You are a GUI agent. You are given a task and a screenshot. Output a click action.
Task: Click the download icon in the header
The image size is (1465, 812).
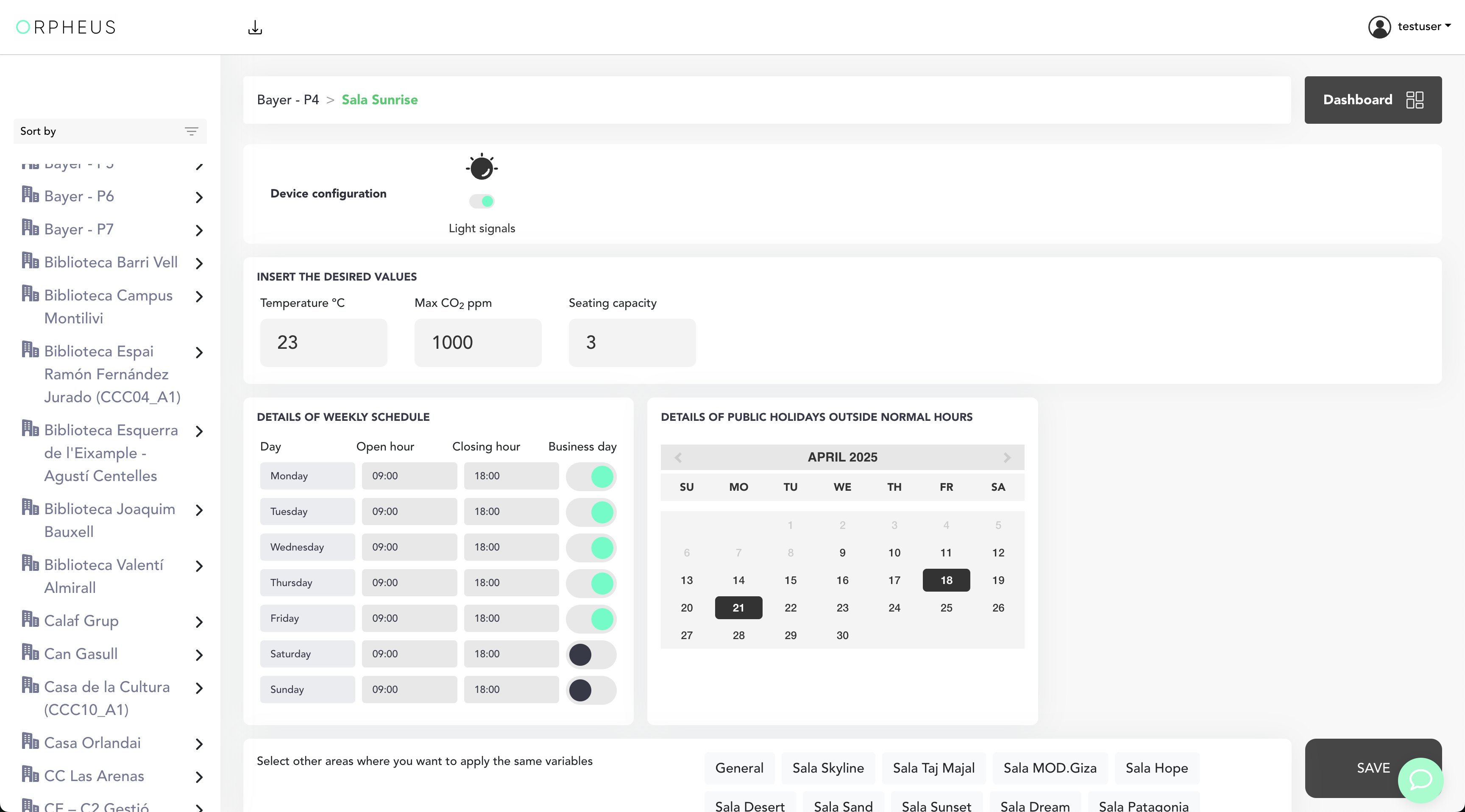tap(255, 27)
